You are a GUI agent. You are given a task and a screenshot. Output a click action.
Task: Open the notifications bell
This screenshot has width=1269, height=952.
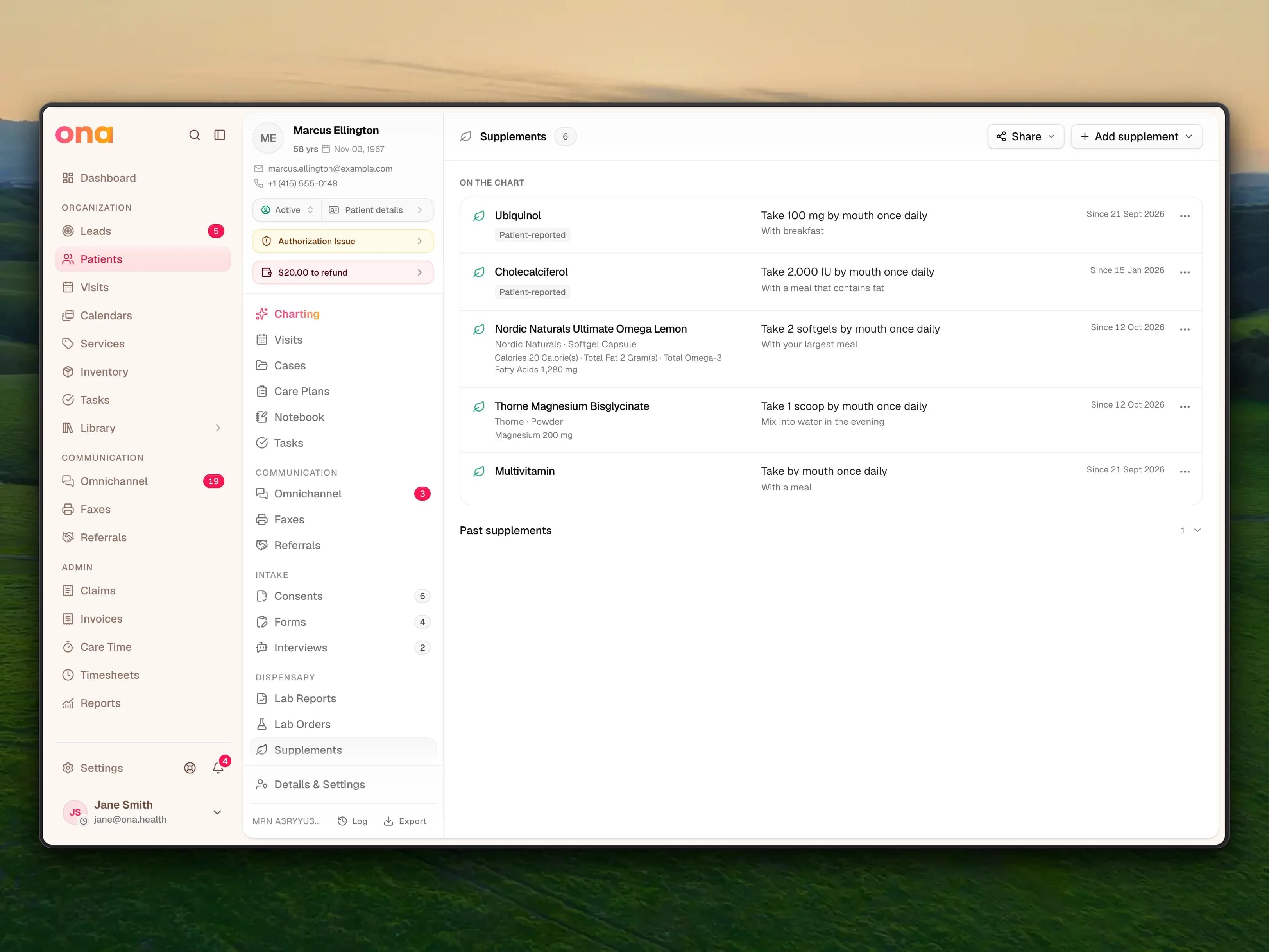click(x=218, y=768)
